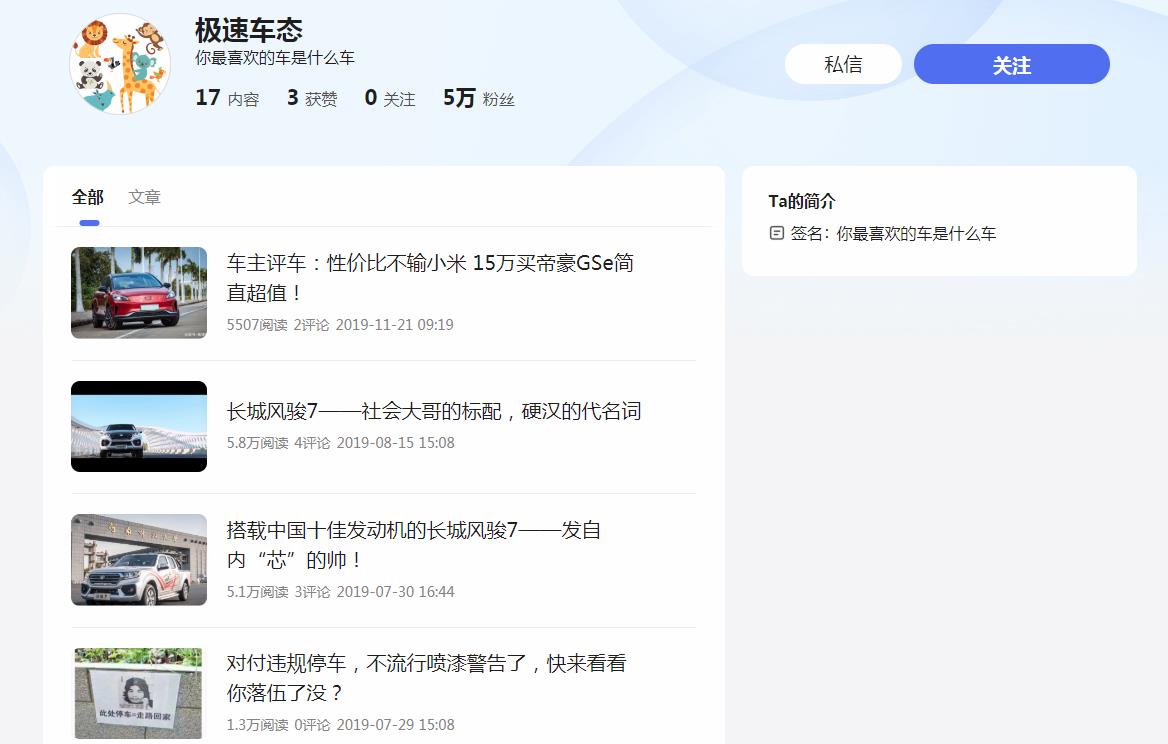Click the 5.1万阅读 3评论 metadata line

340,591
